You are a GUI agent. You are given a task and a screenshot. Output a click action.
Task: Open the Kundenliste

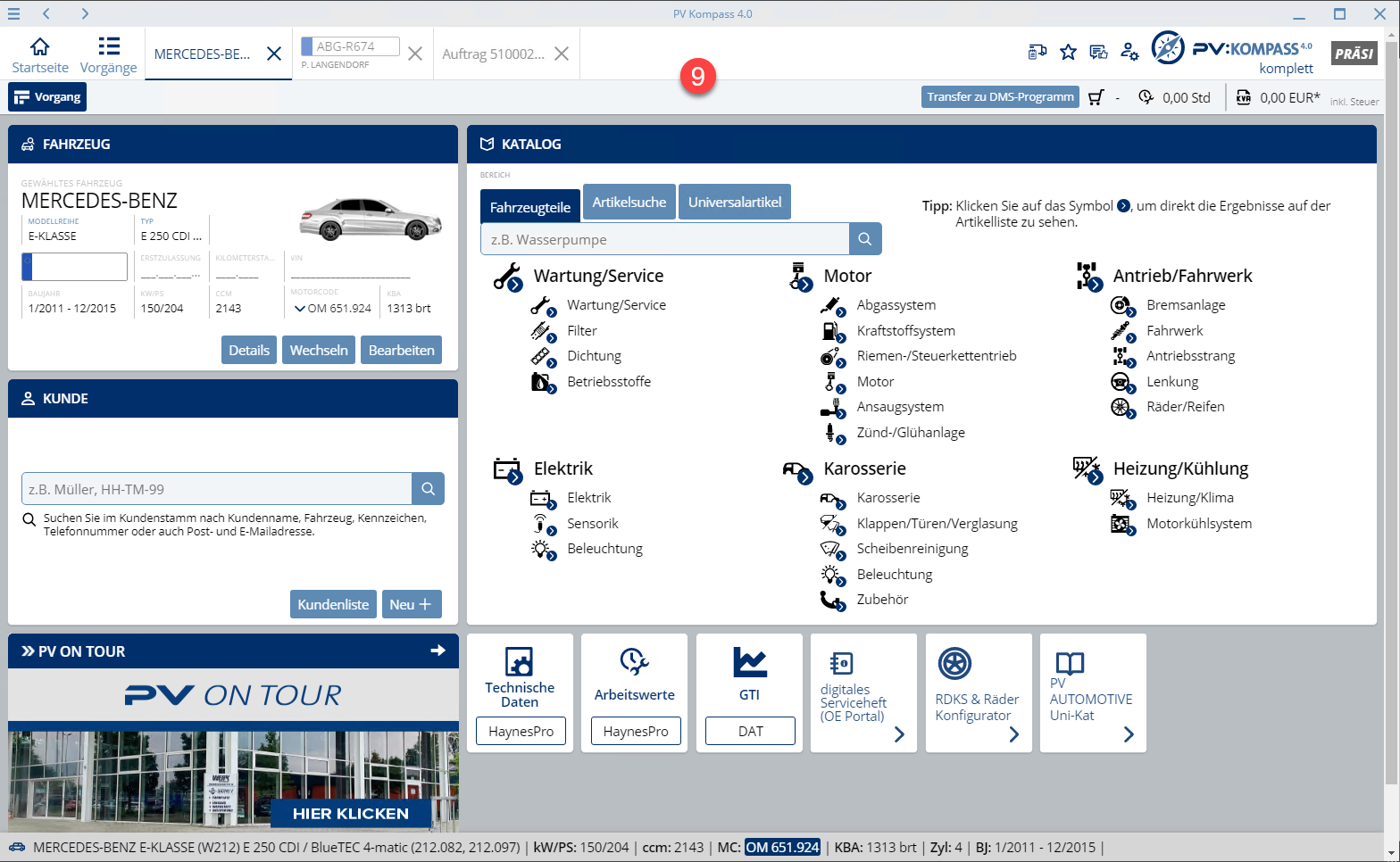click(333, 604)
